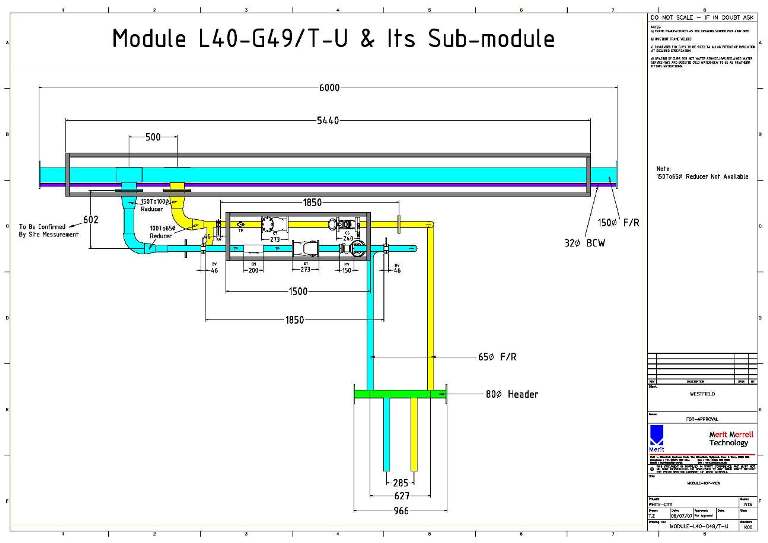
Task: Select the 966 header width dimension
Action: pyautogui.click(x=401, y=511)
